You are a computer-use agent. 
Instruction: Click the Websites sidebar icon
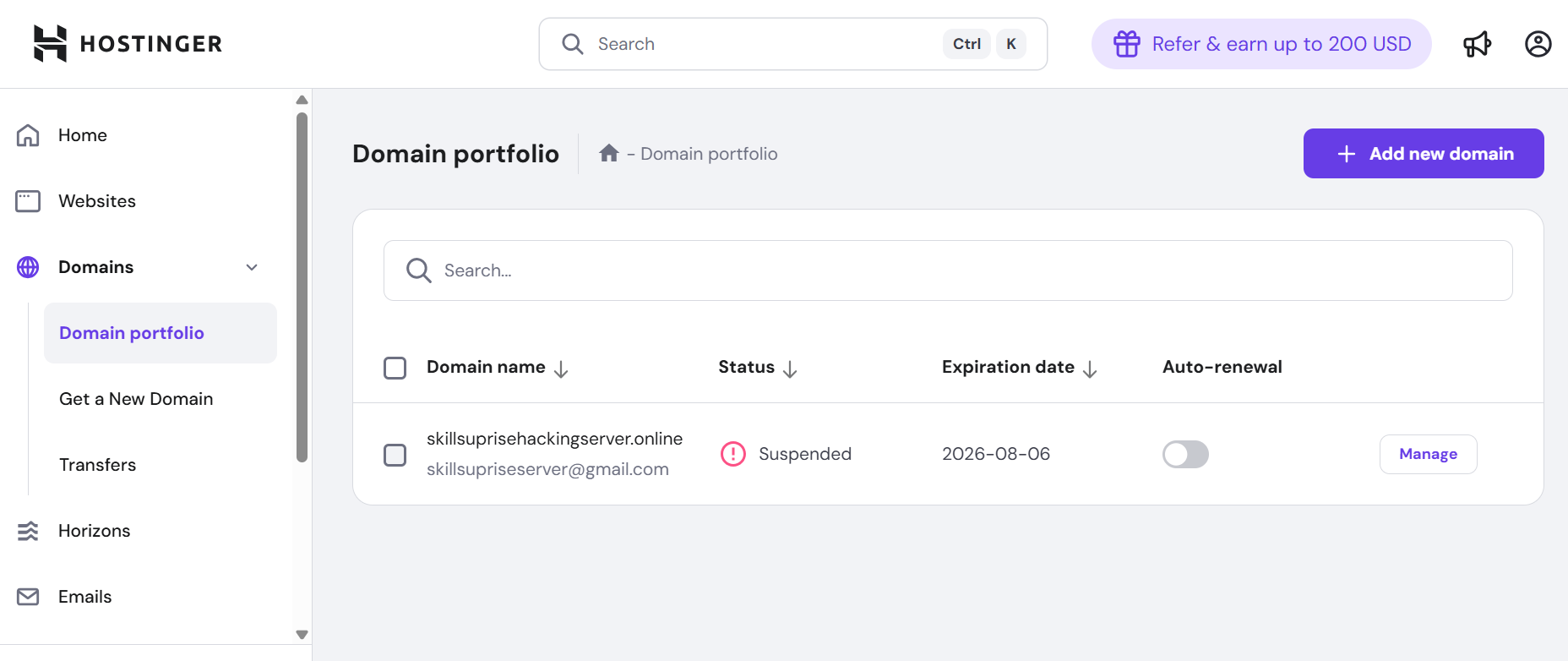28,201
